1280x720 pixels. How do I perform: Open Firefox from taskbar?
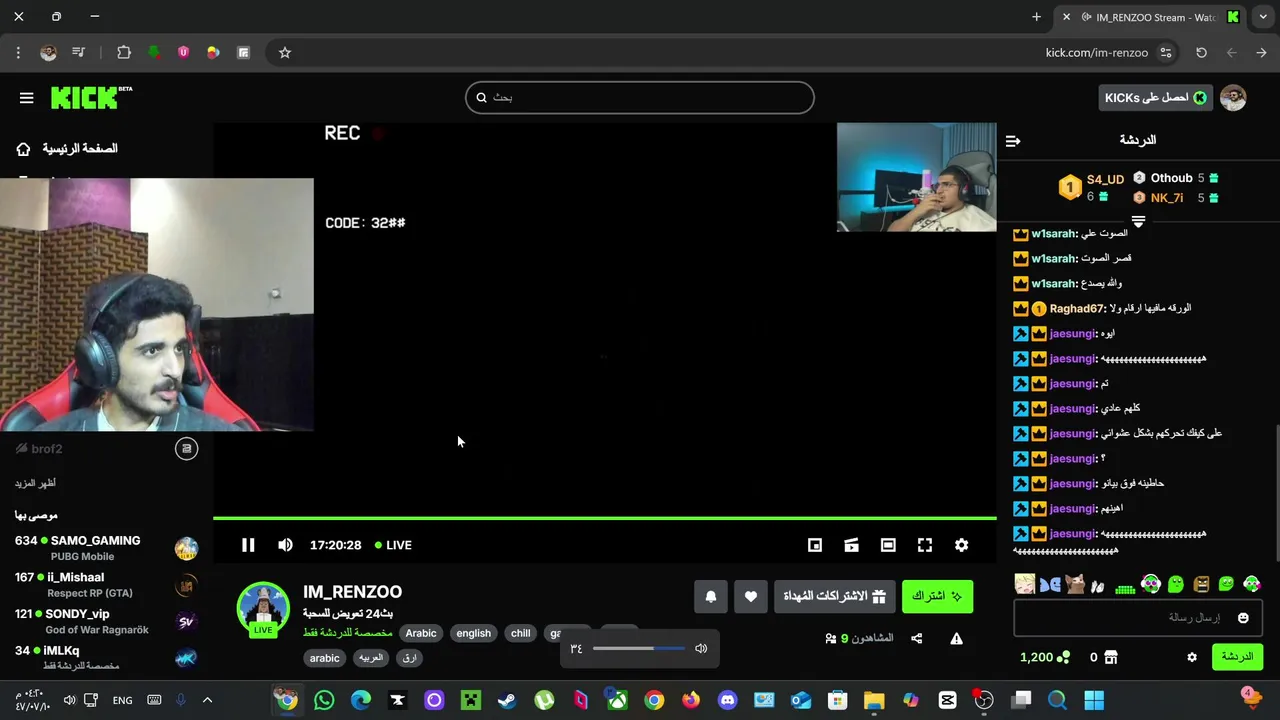[x=691, y=700]
